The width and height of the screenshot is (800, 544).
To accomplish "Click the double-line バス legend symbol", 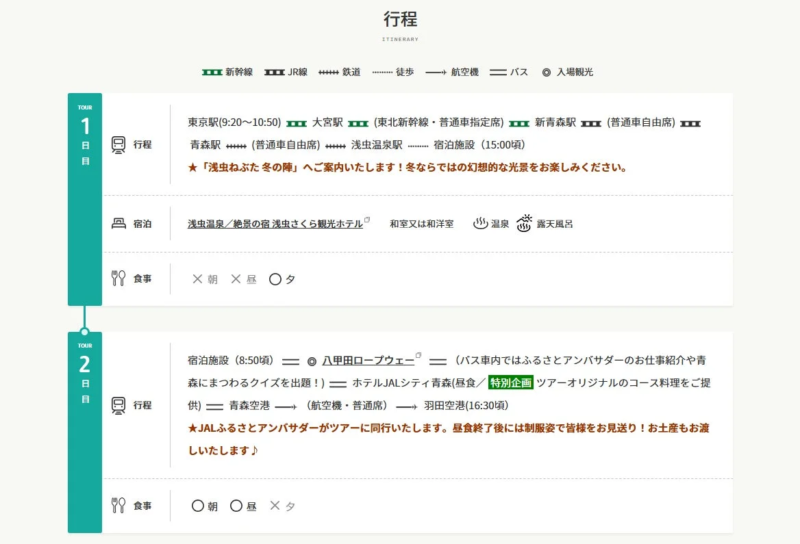I will click(498, 72).
